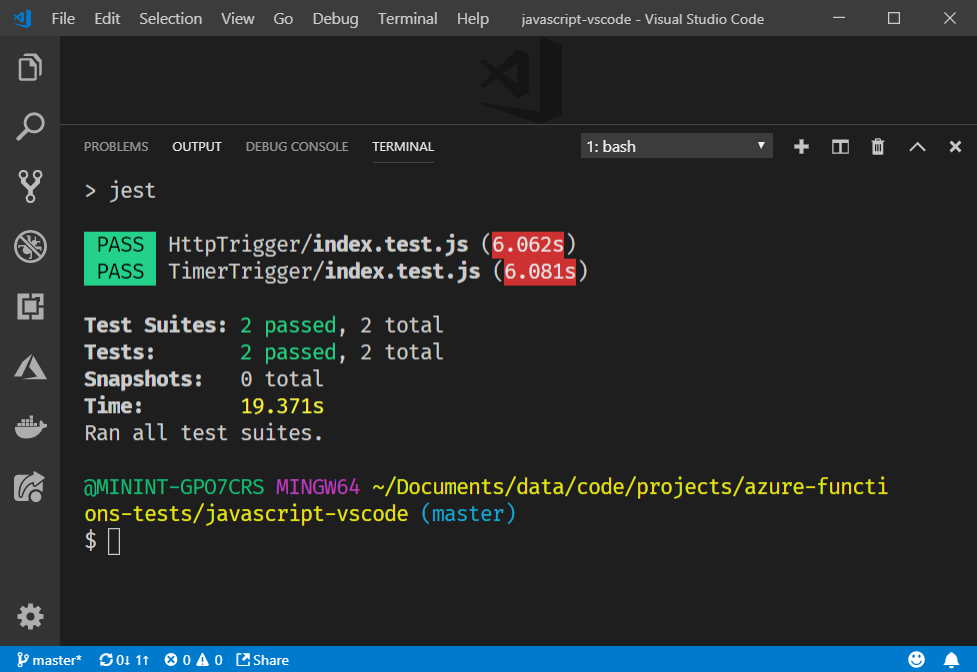Image resolution: width=977 pixels, height=672 pixels.
Task: Open the Selection menu
Action: tap(171, 19)
